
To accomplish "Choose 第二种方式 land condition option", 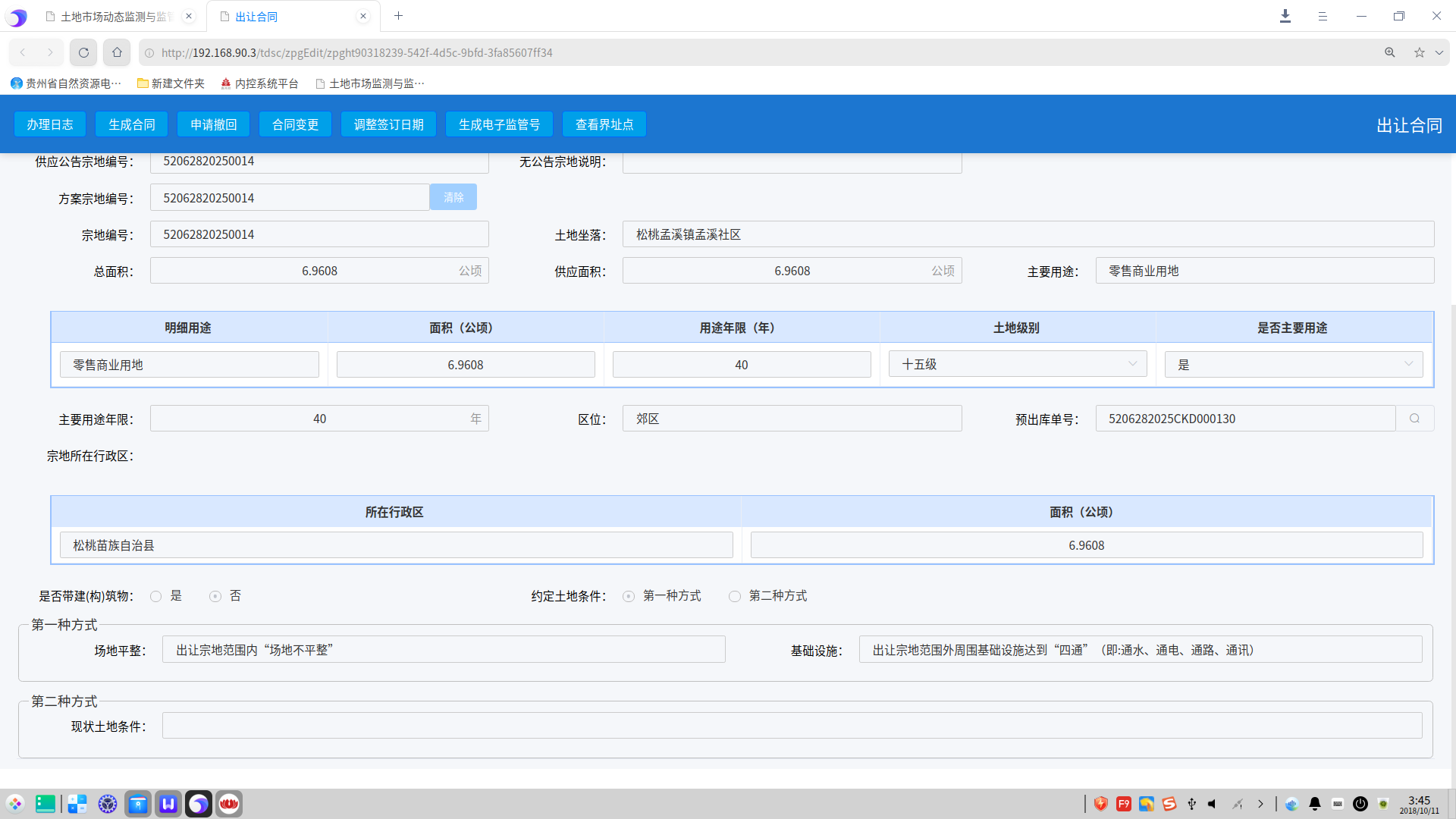I will click(x=735, y=597).
